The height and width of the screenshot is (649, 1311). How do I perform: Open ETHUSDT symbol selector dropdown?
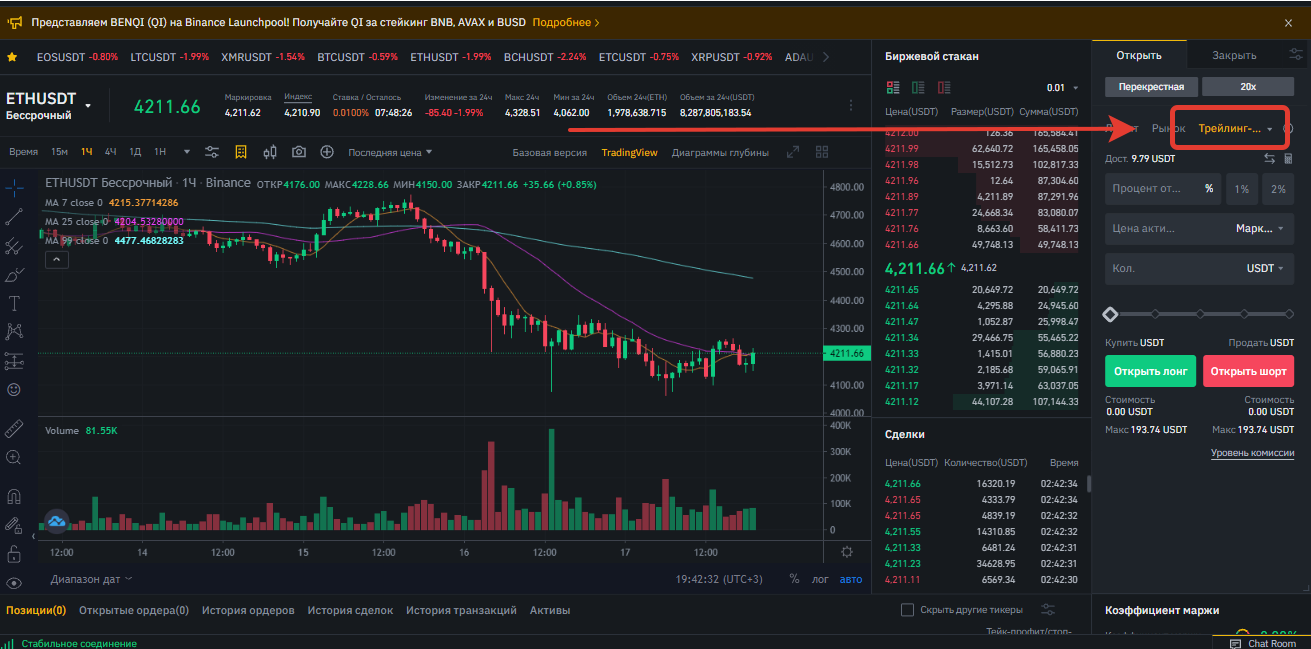click(88, 105)
